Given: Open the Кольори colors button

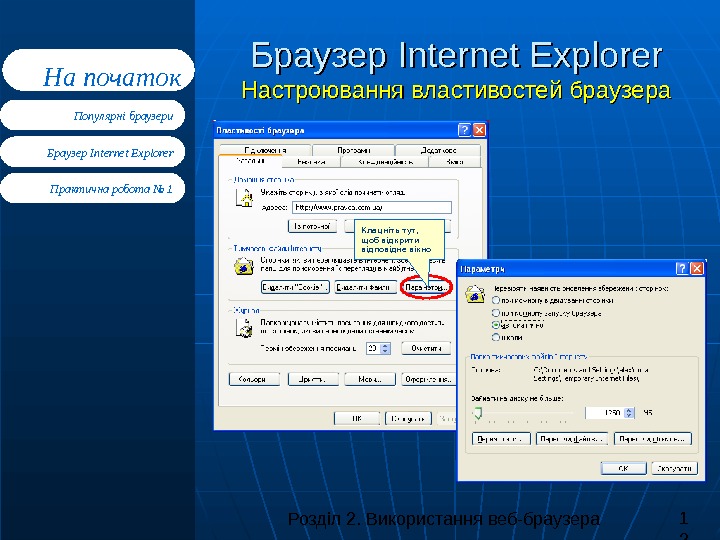Looking at the screenshot, I should click(254, 379).
